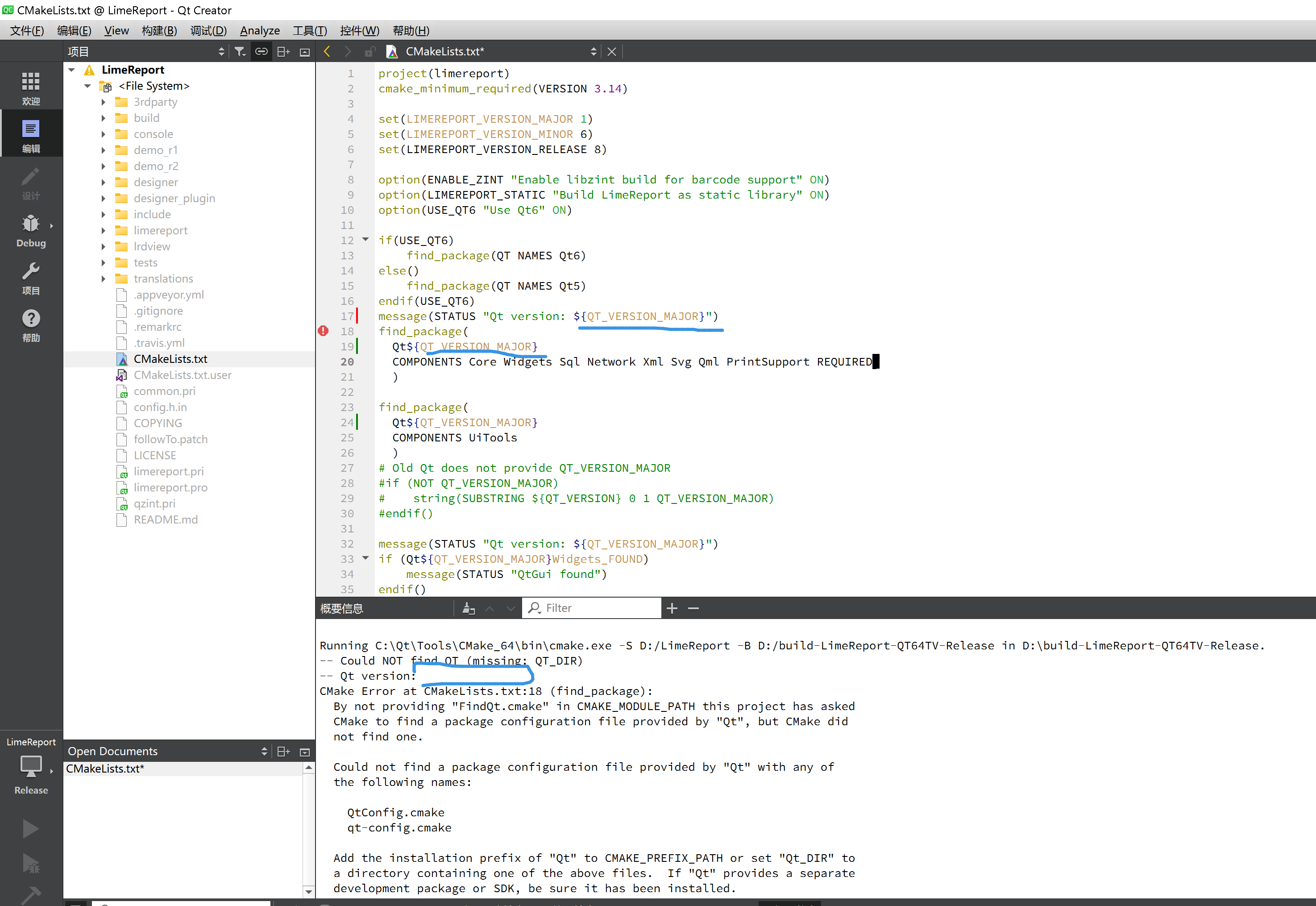Run the LimeReport project with the green play icon
1316x906 pixels.
[31, 828]
